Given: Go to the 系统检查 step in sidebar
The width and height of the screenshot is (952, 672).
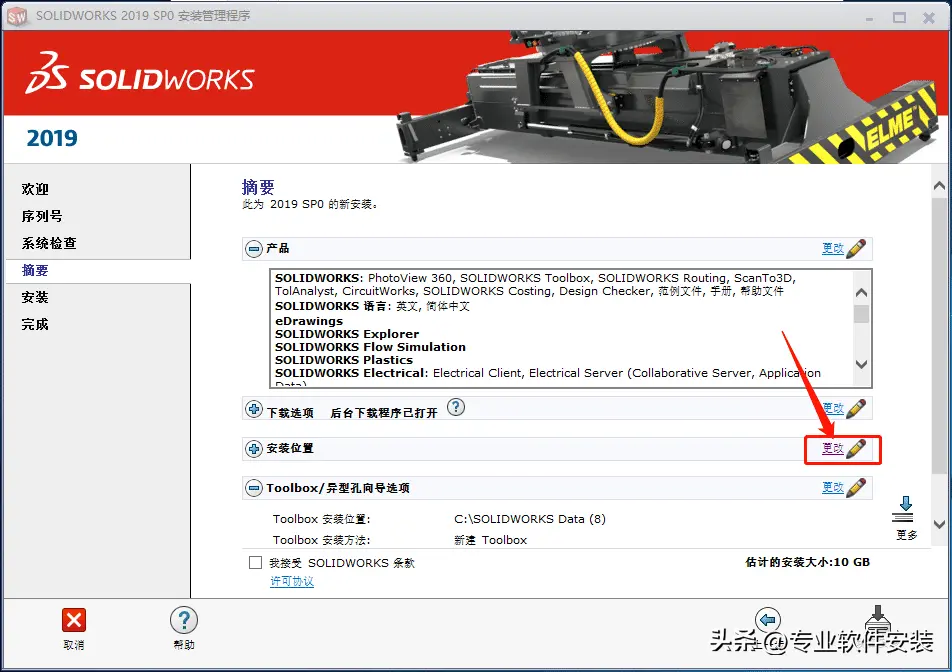Looking at the screenshot, I should 49,243.
